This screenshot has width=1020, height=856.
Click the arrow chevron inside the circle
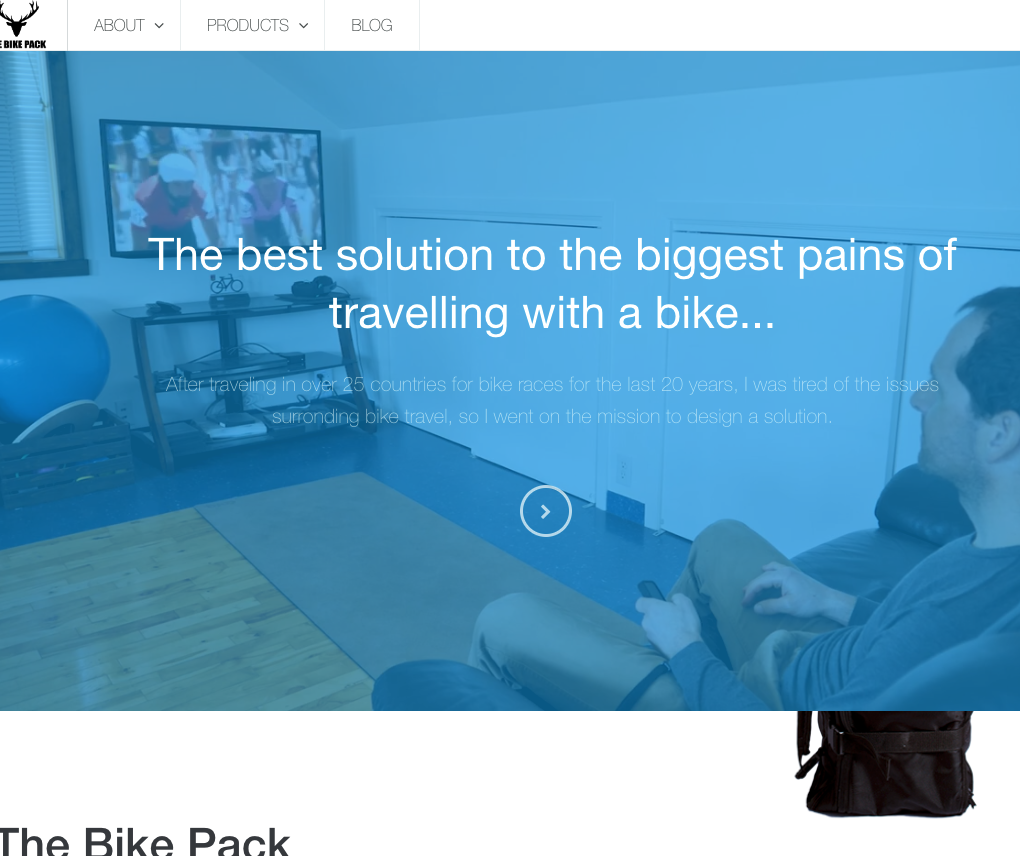pos(546,512)
